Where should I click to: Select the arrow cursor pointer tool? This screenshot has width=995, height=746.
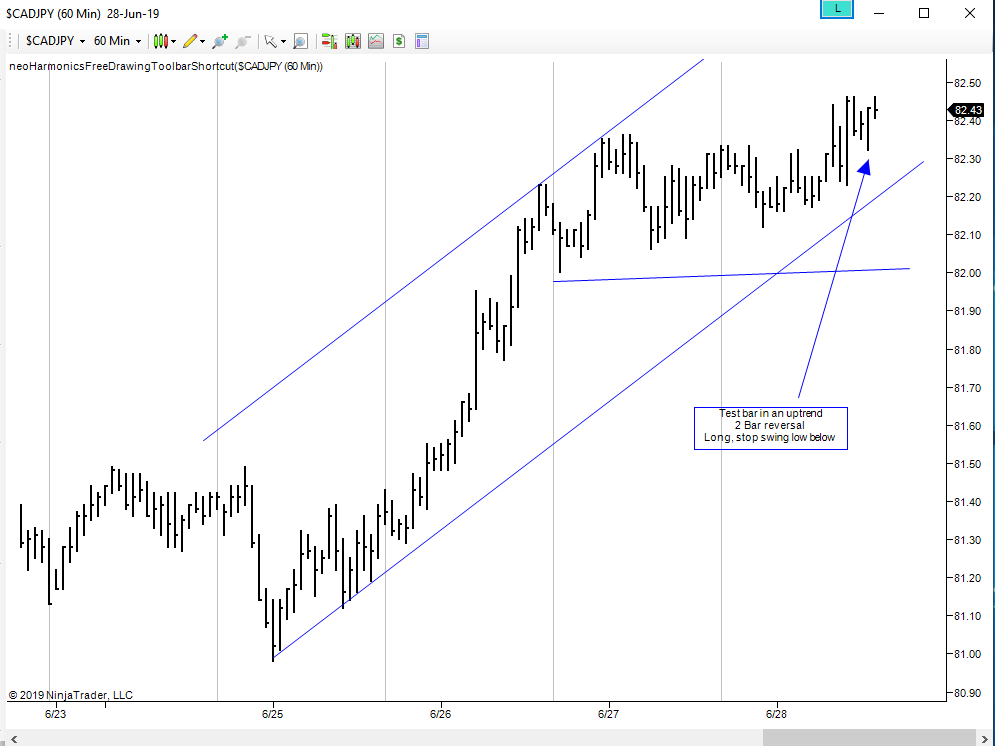pos(270,41)
